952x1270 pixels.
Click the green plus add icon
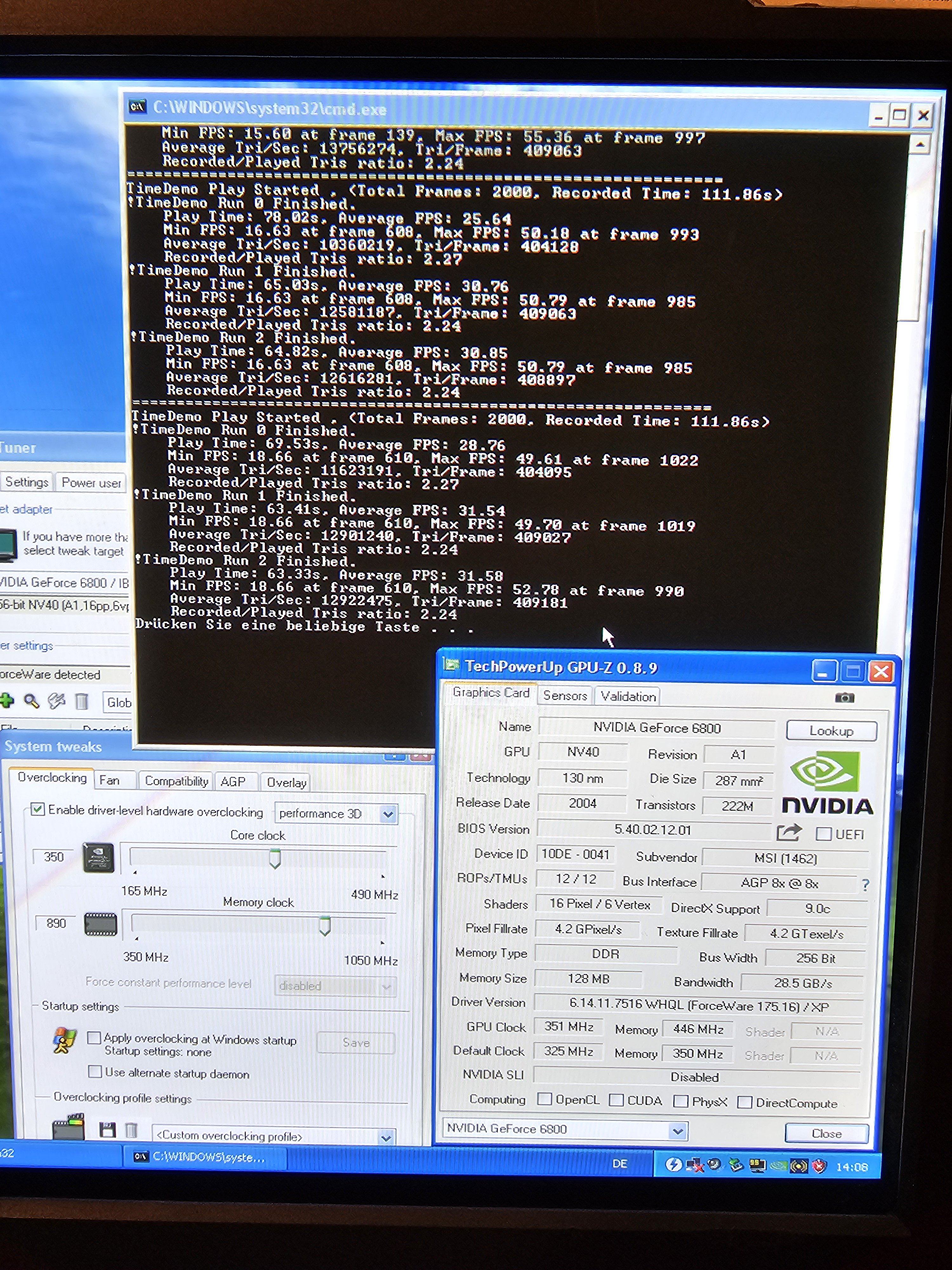(7, 700)
